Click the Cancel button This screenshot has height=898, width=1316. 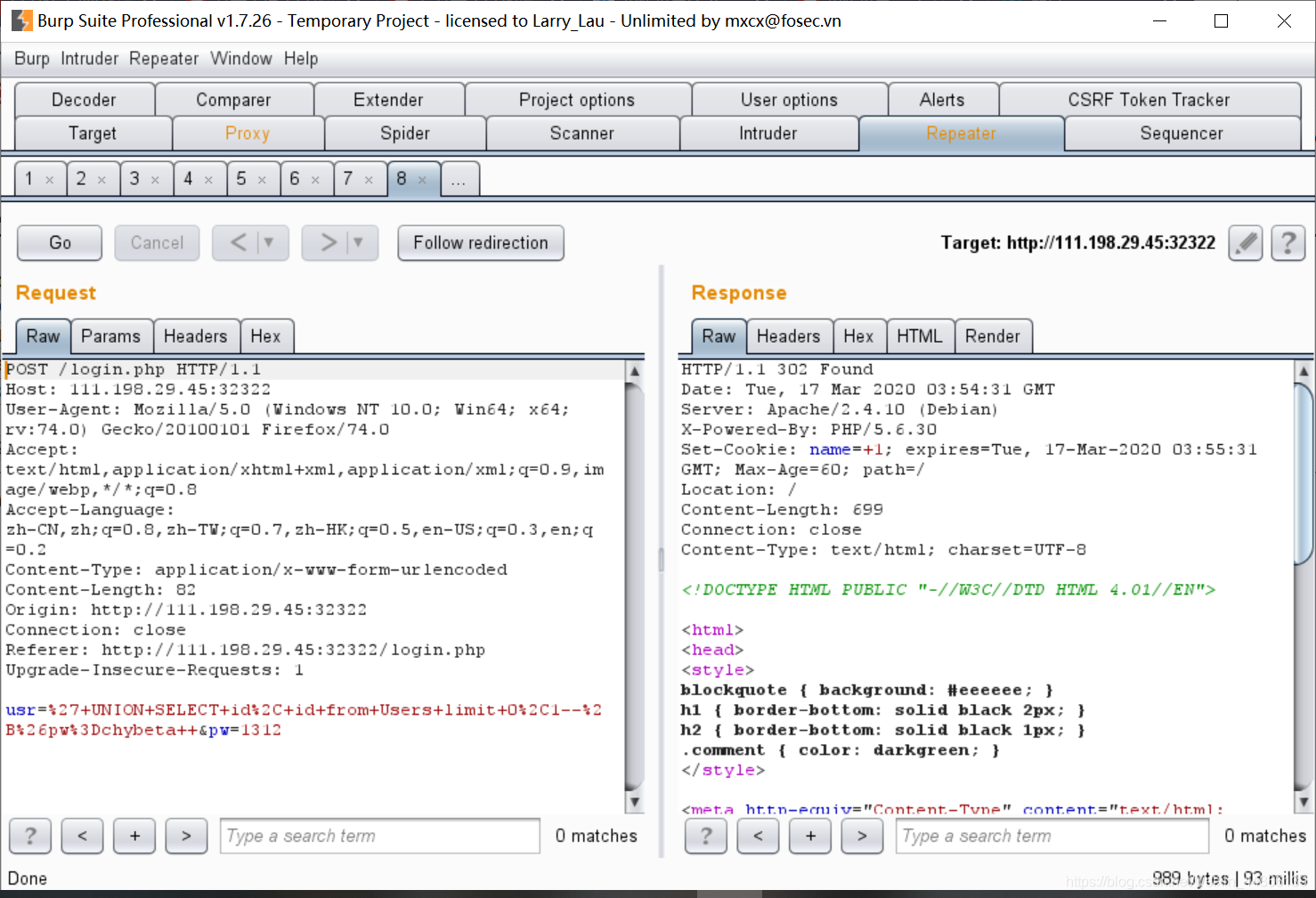click(x=157, y=243)
